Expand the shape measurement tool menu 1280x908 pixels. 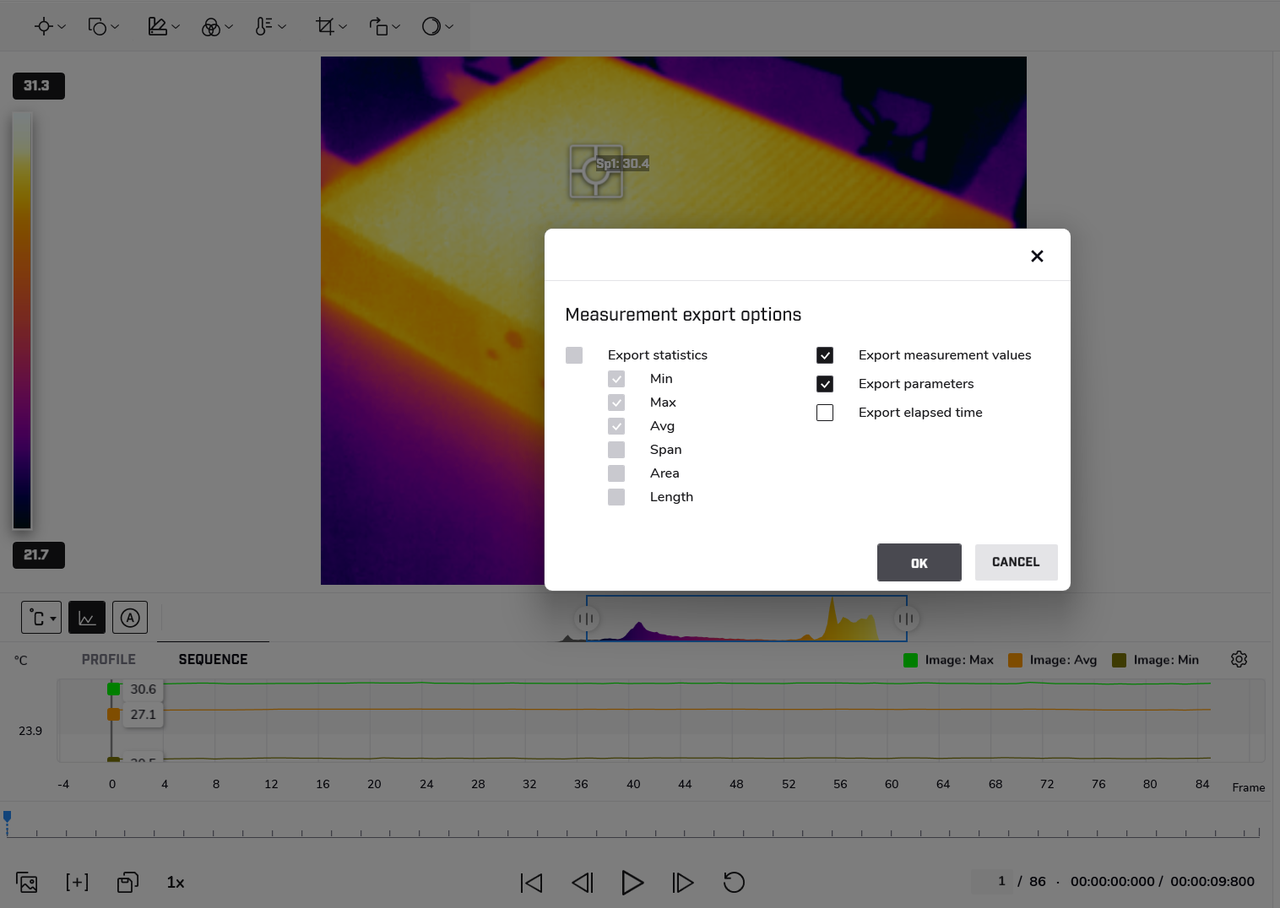pyautogui.click(x=104, y=27)
